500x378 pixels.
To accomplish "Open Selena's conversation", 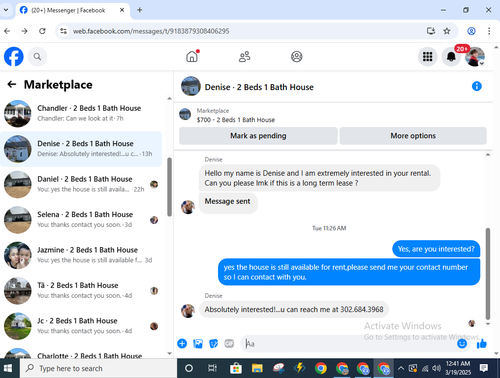I will coord(81,220).
